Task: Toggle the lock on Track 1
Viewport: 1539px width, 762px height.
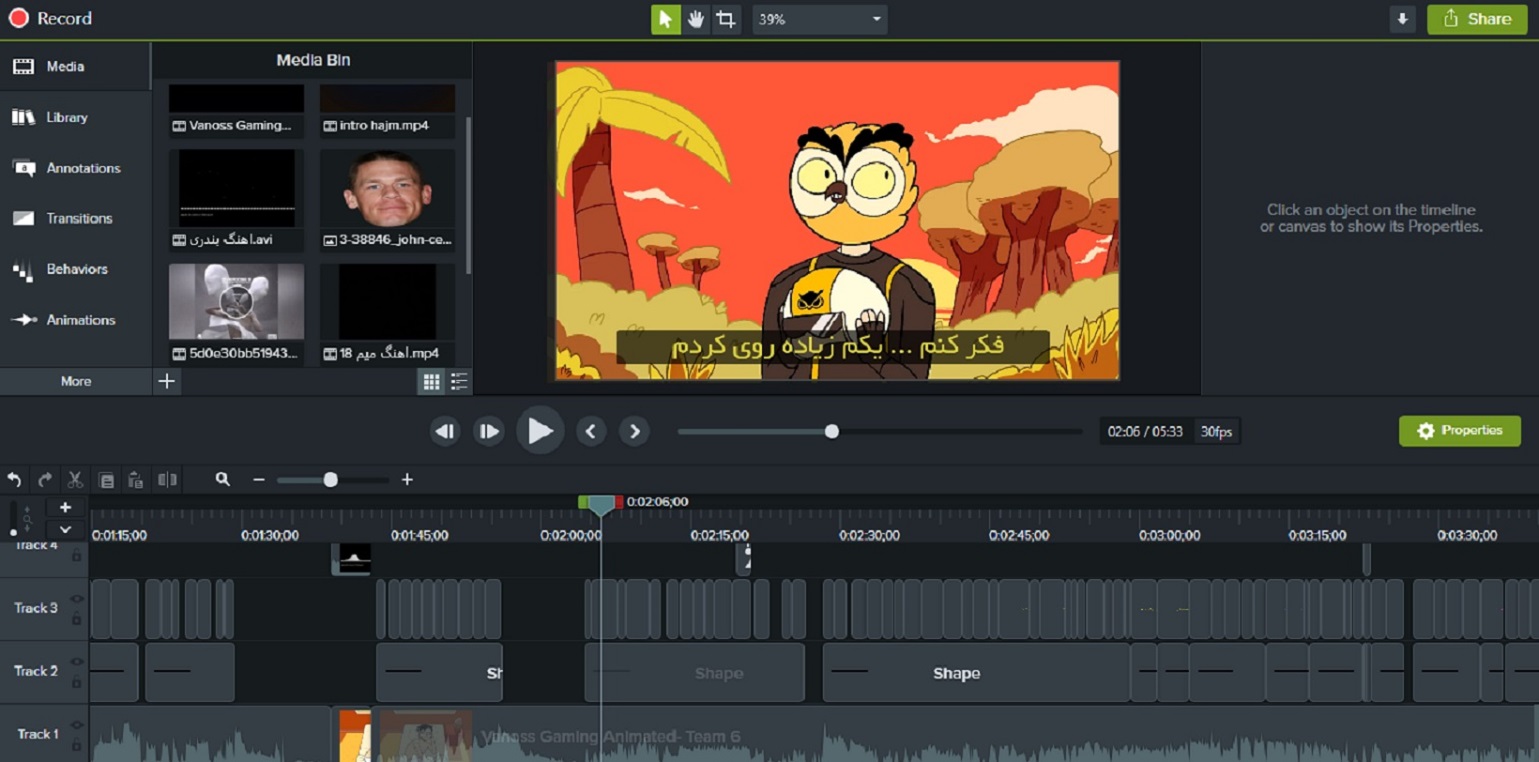Action: tap(76, 745)
